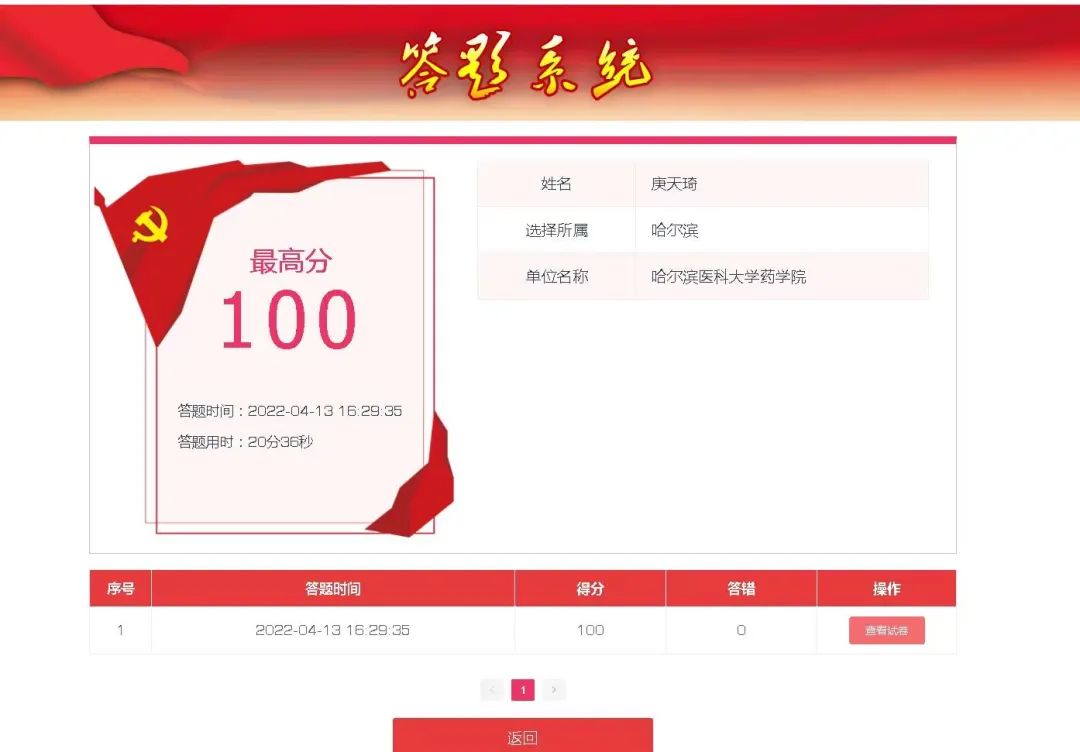Screen dimensions: 1080x752
Task: Click the 哈尔滨 value in 选择所属 row
Action: tap(674, 230)
